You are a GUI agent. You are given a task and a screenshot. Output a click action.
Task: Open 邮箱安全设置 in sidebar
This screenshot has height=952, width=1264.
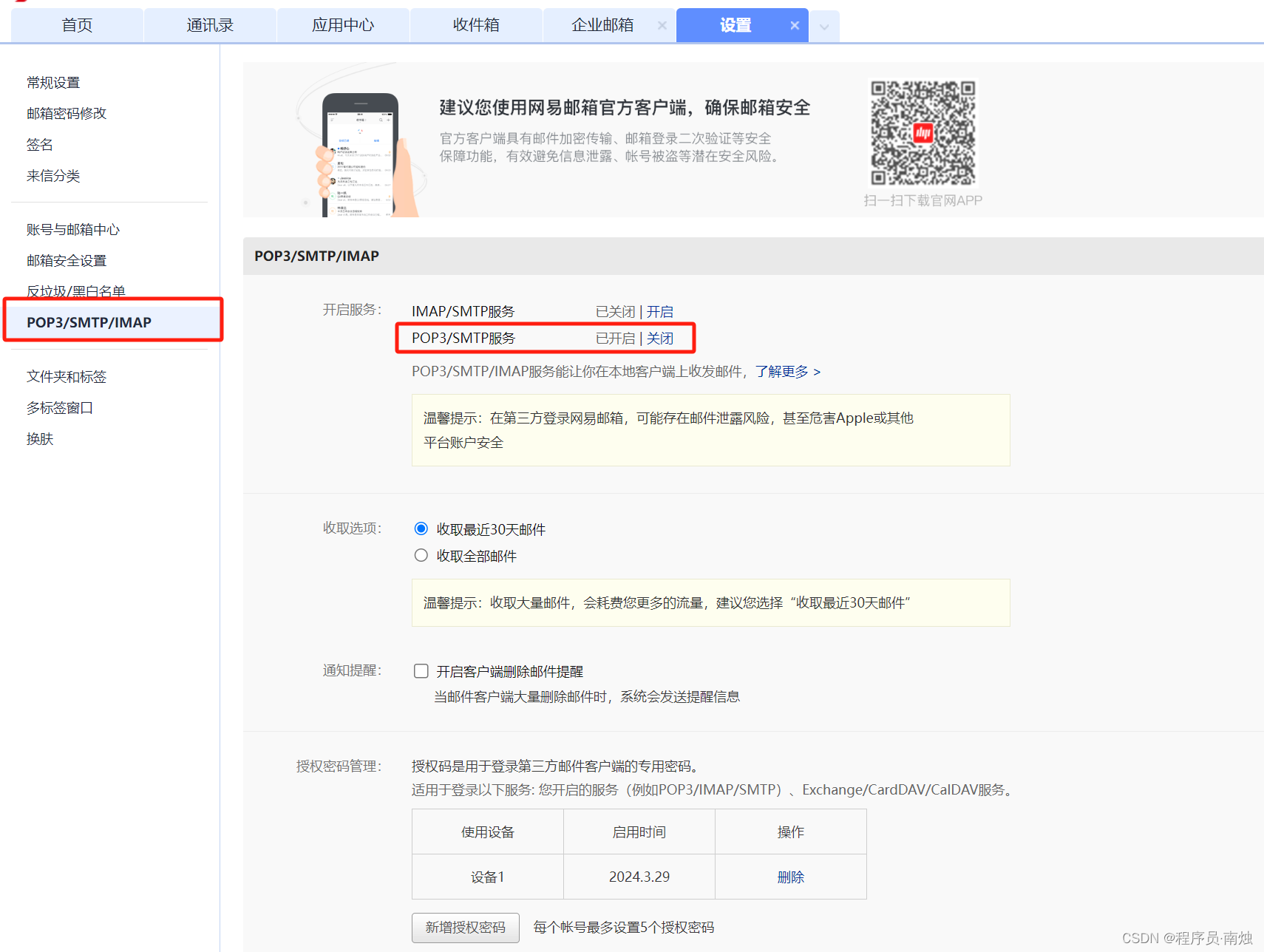click(67, 261)
